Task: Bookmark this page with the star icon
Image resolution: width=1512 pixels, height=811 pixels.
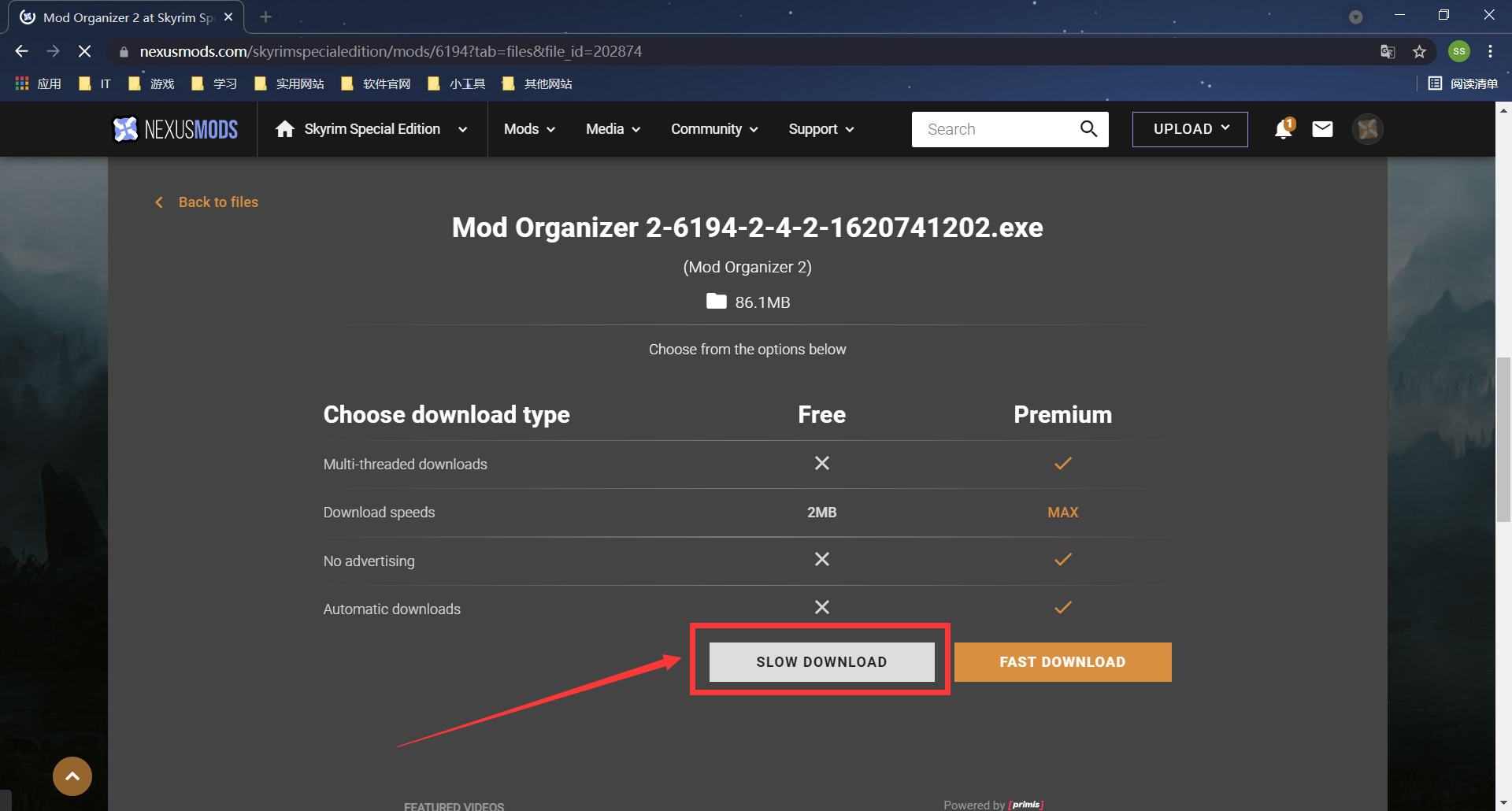Action: tap(1420, 51)
